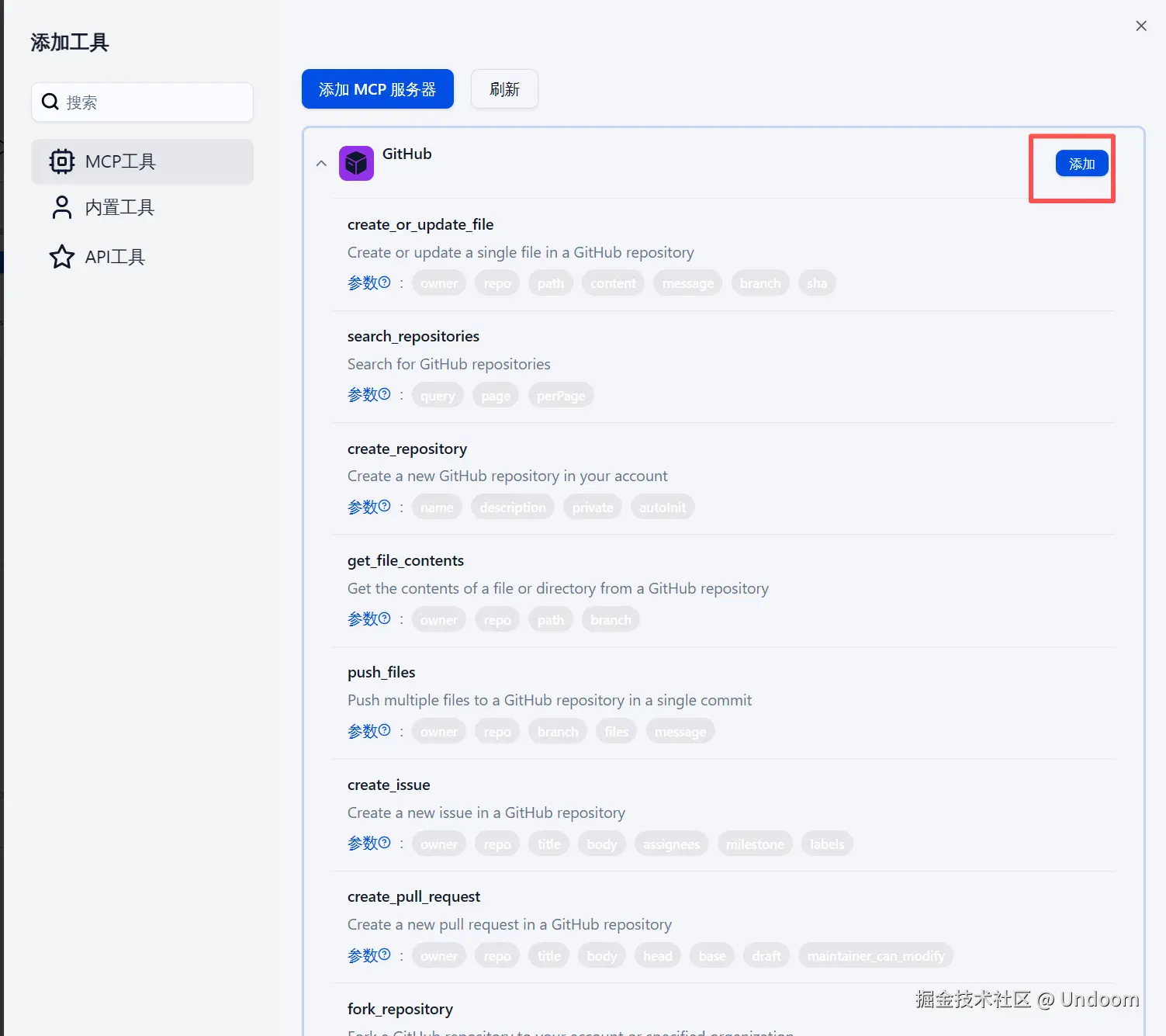
Task: Click the 'page' parameter chip
Action: 496,395
